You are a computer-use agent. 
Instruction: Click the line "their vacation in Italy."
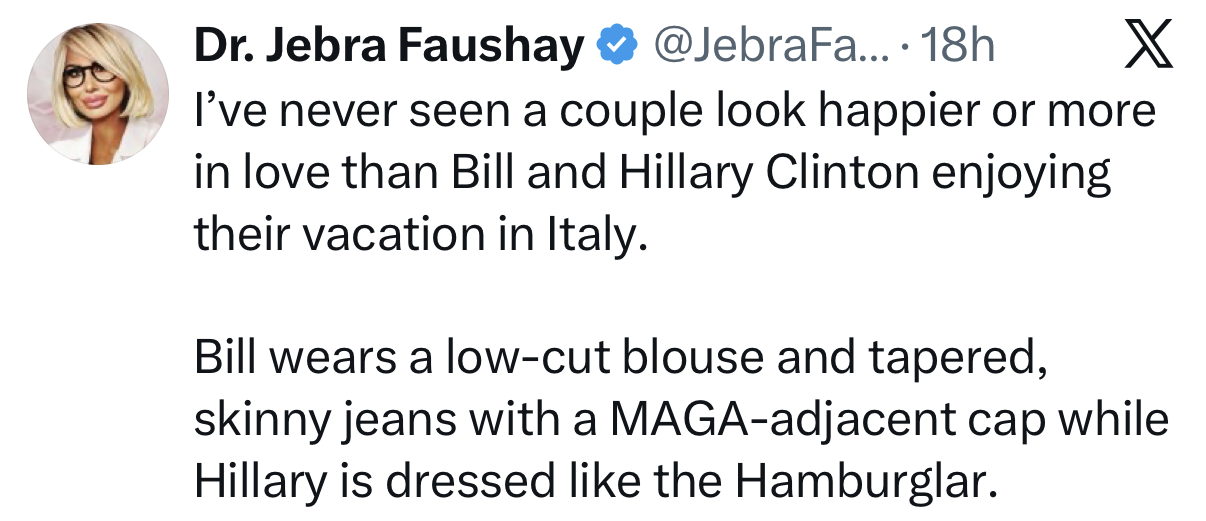click(x=414, y=234)
